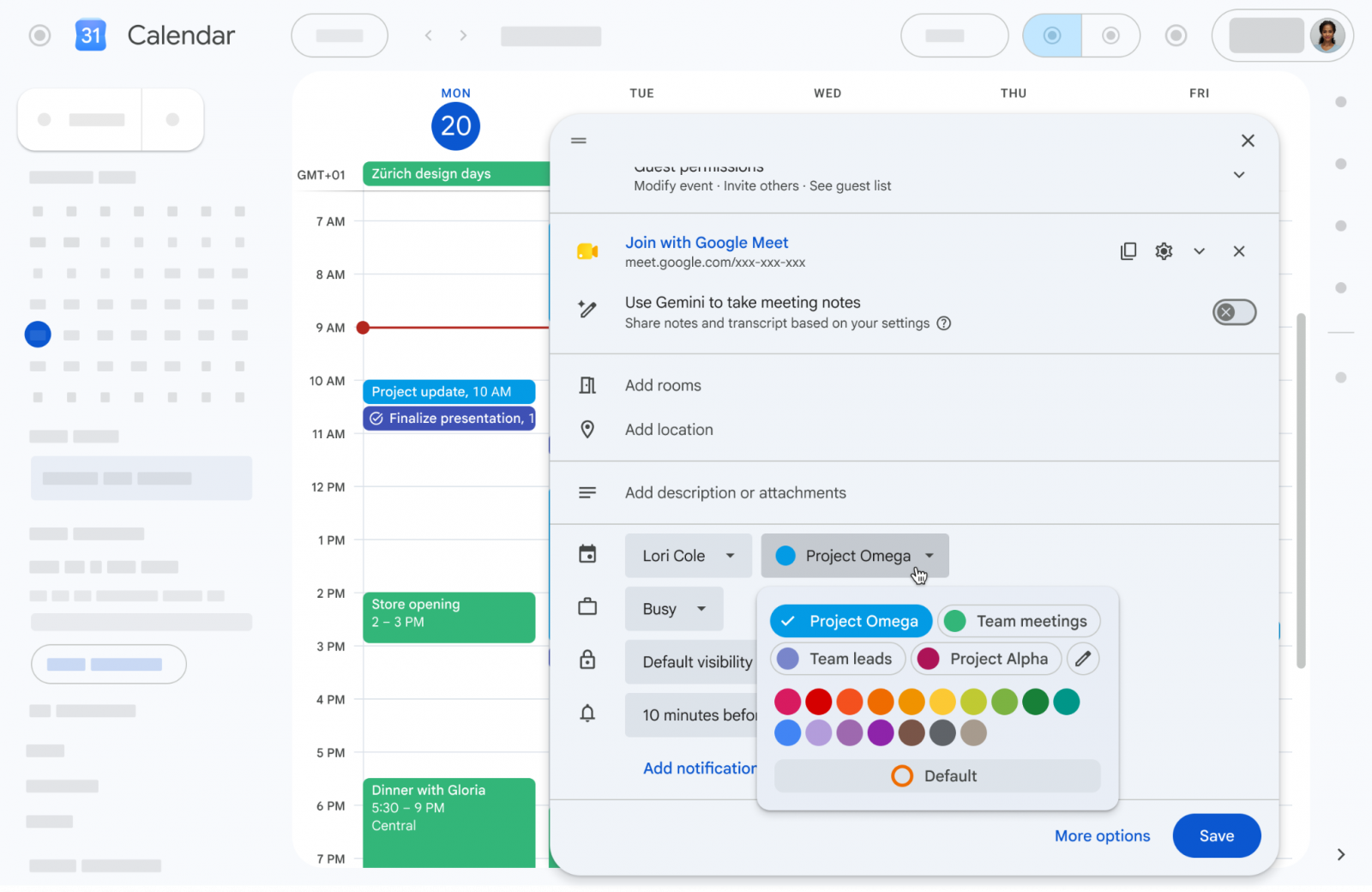Close the event editing dialog
1372x892 pixels.
click(x=1248, y=141)
